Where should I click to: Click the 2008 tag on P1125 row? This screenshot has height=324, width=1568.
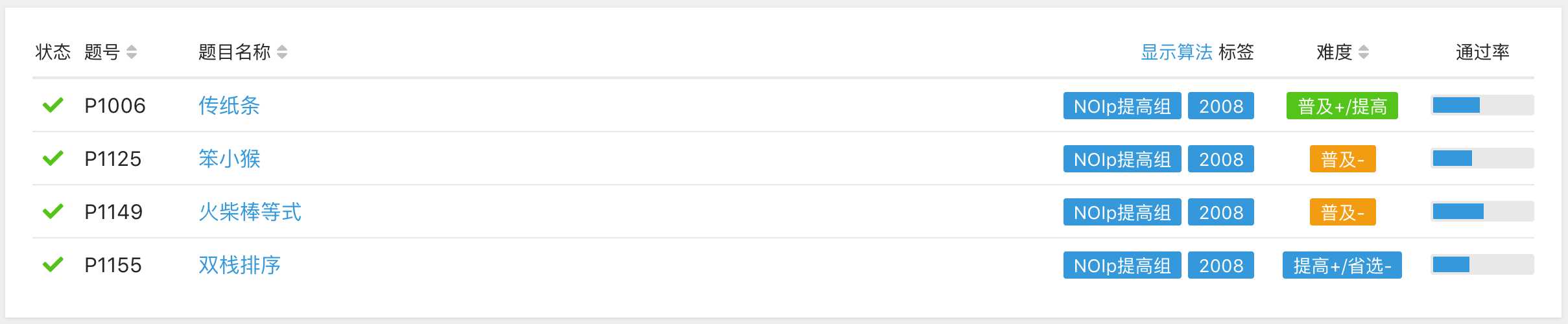[x=1221, y=159]
